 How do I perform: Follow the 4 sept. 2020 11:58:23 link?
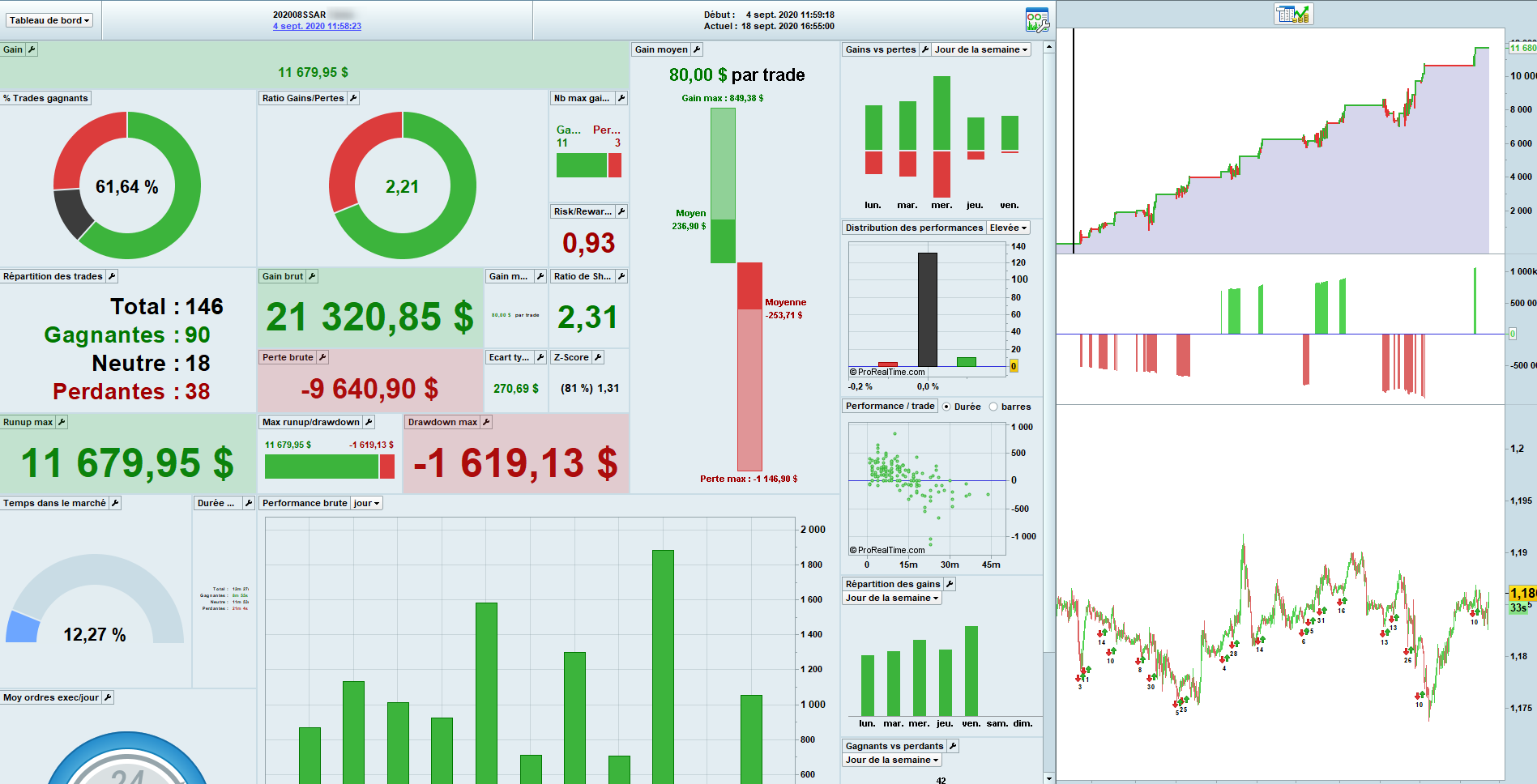317,26
